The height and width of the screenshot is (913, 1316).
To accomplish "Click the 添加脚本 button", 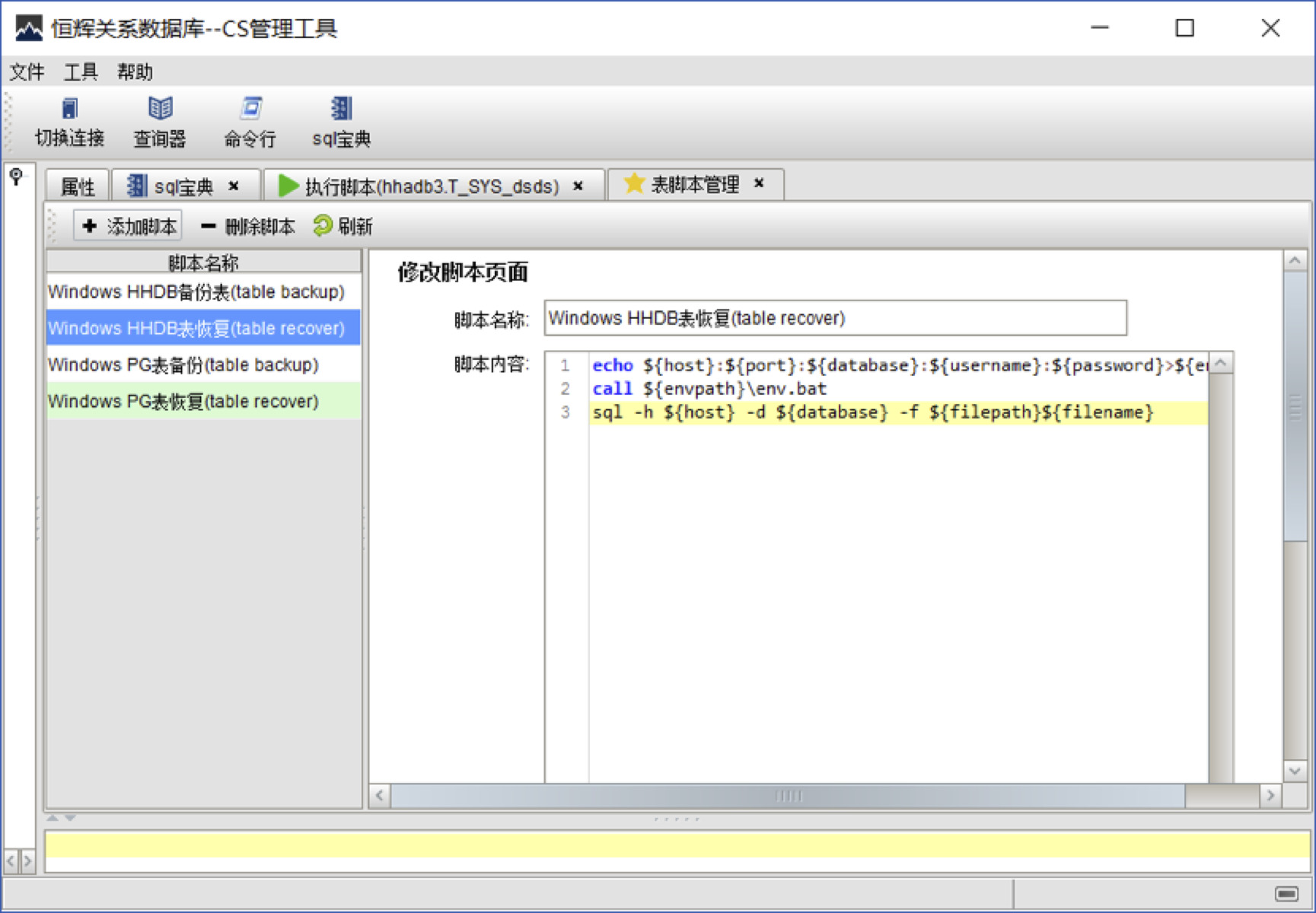I will point(129,226).
